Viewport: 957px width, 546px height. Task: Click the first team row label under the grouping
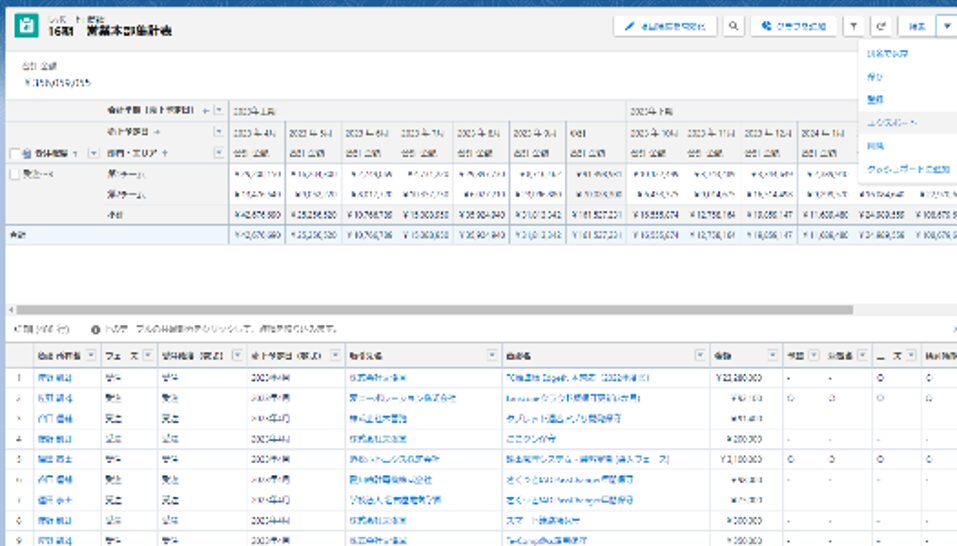[126, 174]
